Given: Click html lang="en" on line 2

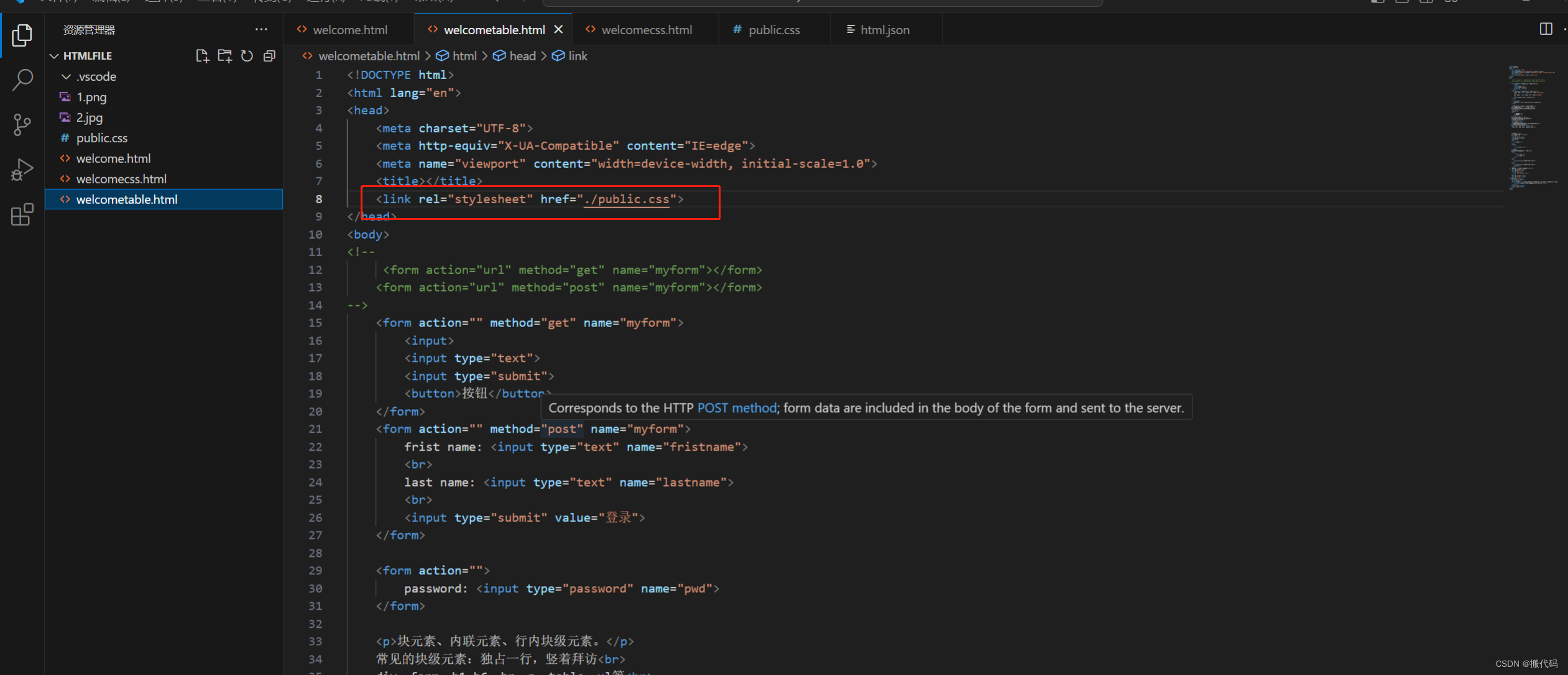Looking at the screenshot, I should click(x=404, y=93).
